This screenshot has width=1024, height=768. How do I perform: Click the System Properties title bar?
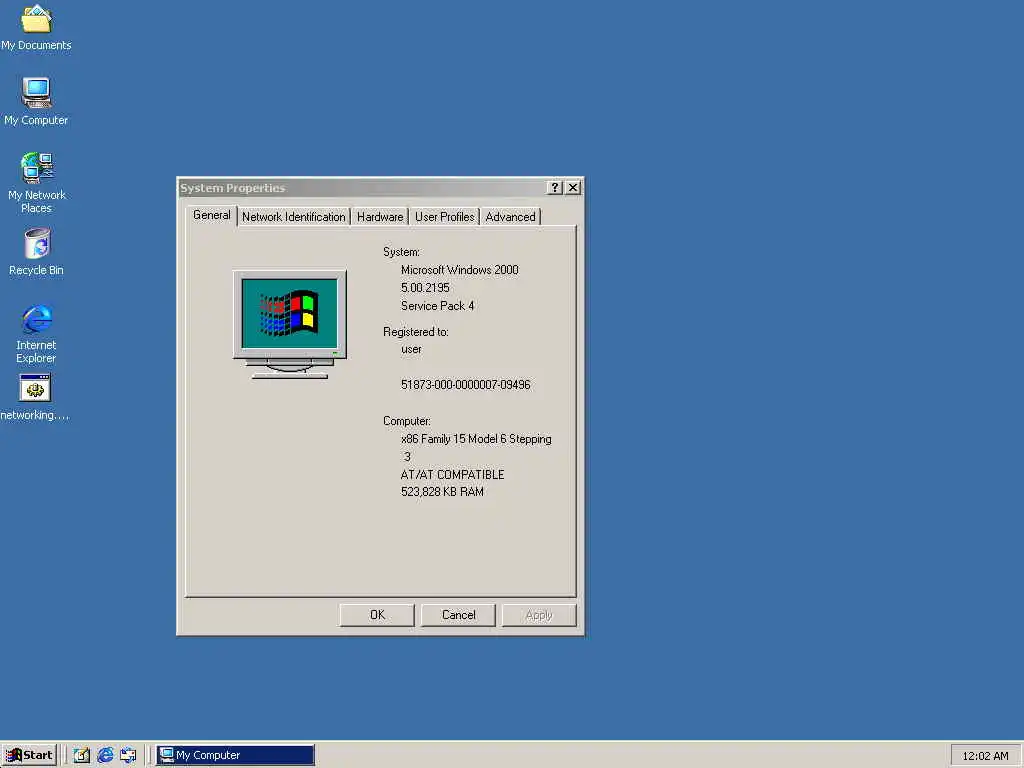[362, 188]
